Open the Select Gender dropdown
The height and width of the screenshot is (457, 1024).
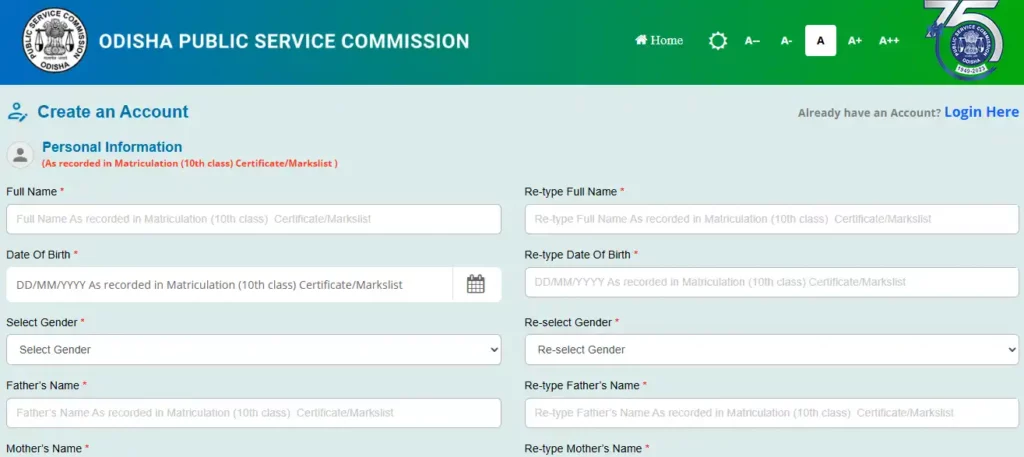[254, 349]
